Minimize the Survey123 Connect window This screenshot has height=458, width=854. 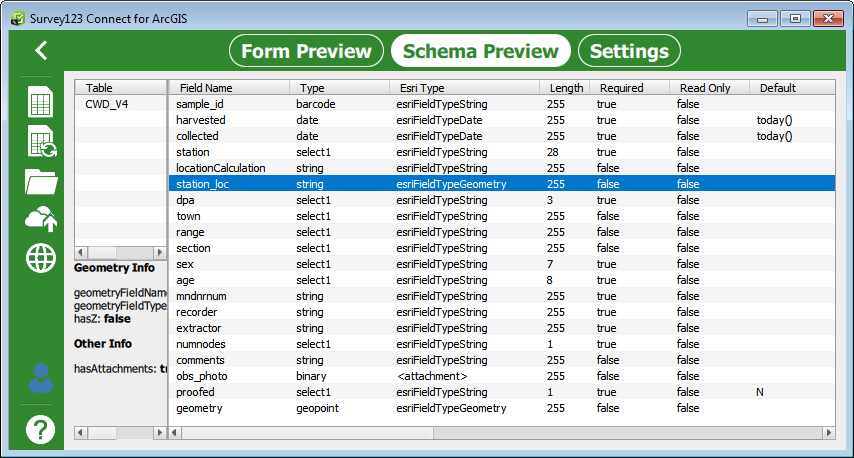tap(762, 19)
